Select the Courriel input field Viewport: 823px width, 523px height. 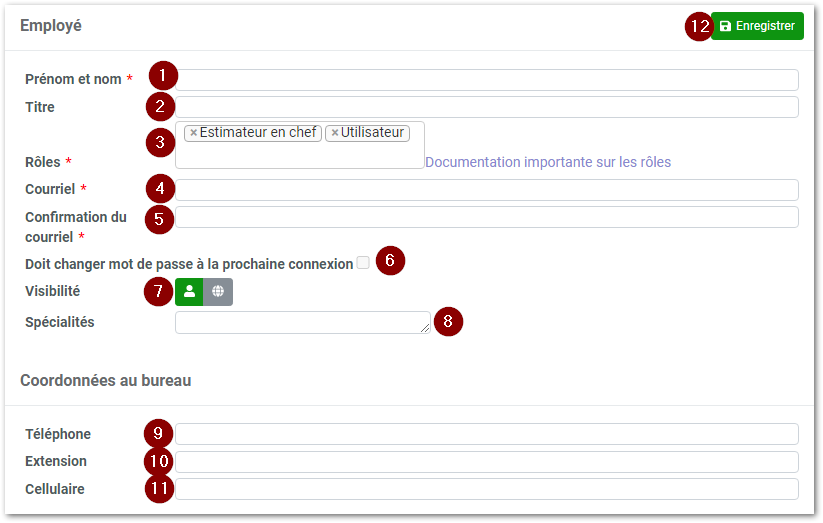[486, 190]
